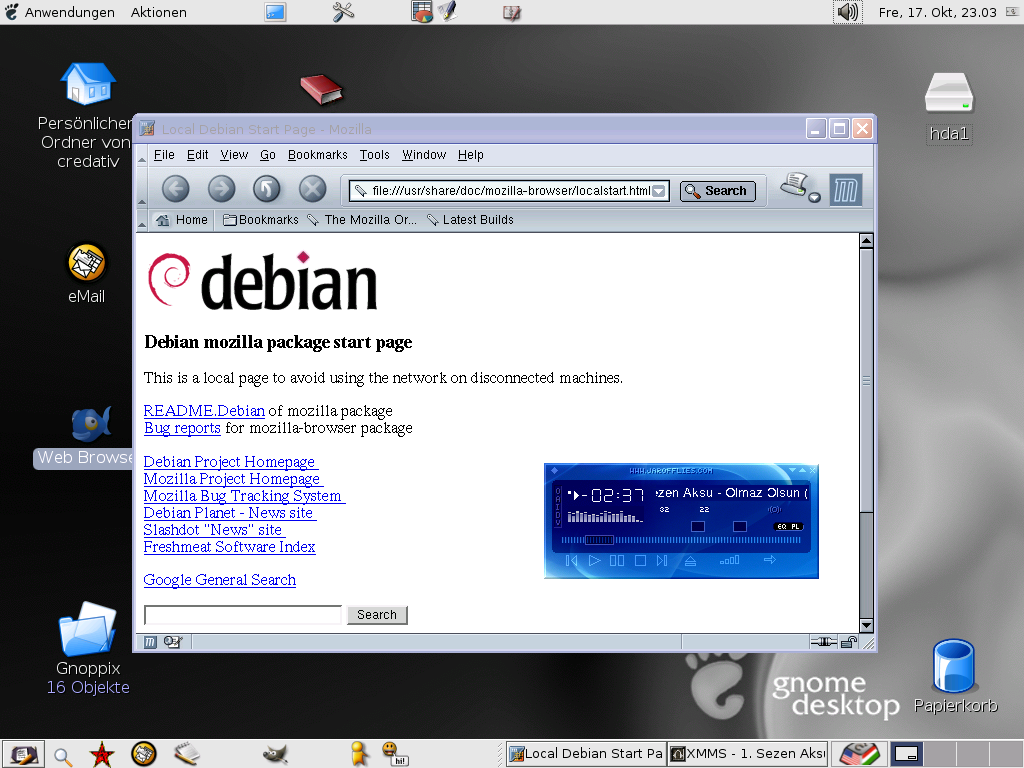Open the search magnifier in bottom panel
Image resolution: width=1024 pixels, height=768 pixels.
point(63,756)
